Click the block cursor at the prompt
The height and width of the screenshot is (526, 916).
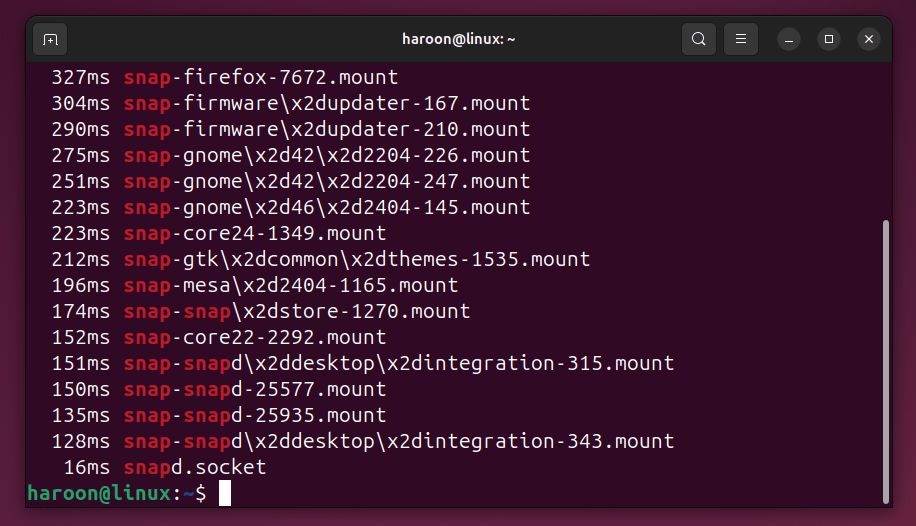tap(225, 493)
